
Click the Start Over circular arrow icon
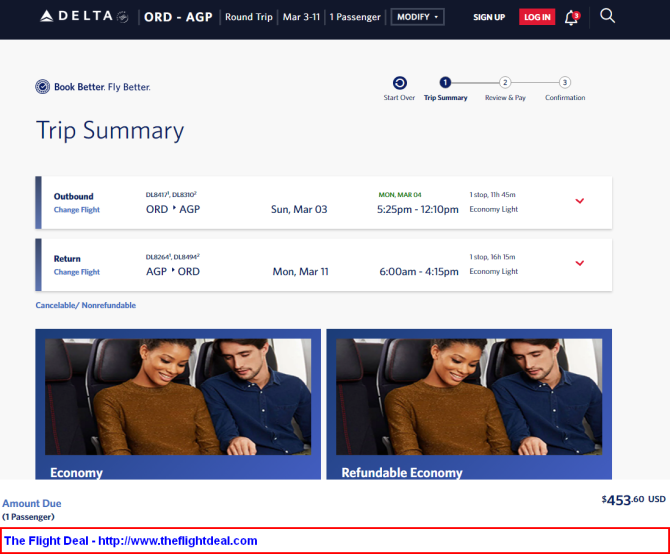(400, 83)
